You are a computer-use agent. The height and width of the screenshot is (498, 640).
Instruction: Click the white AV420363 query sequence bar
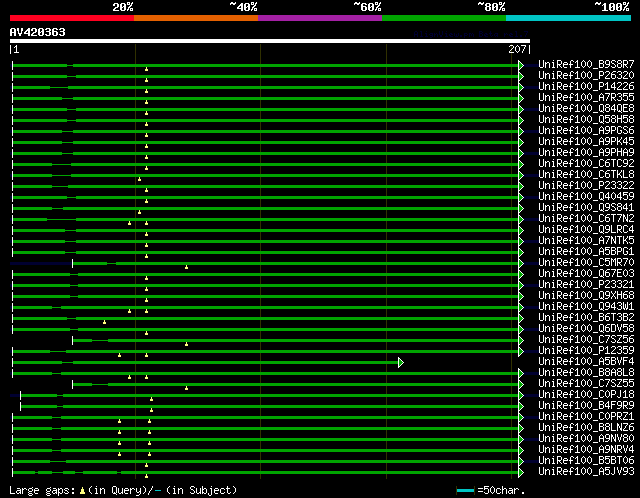pyautogui.click(x=270, y=41)
